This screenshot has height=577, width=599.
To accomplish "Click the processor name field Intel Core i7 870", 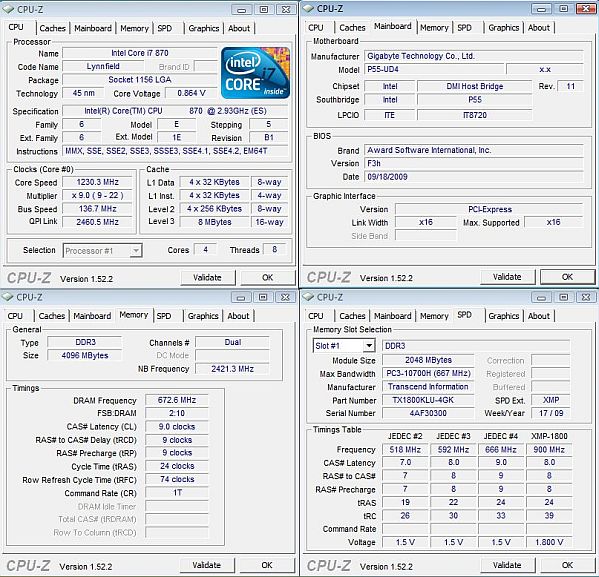I will click(140, 53).
